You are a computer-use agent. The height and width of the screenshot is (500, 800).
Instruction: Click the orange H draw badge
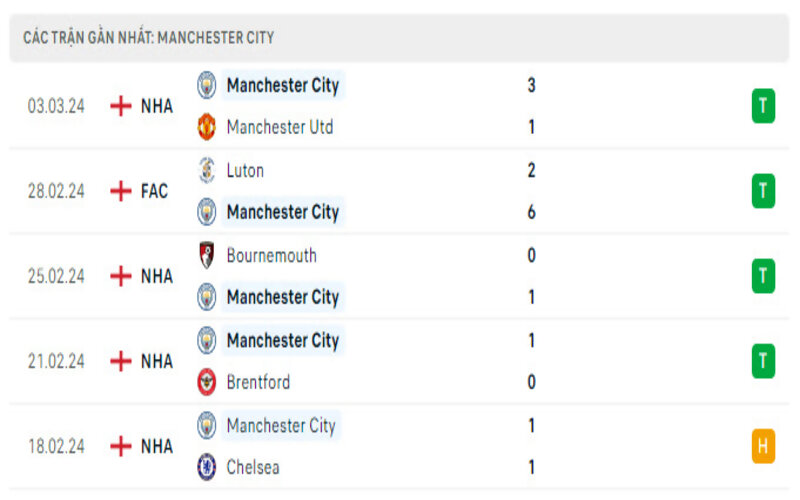pos(763,446)
